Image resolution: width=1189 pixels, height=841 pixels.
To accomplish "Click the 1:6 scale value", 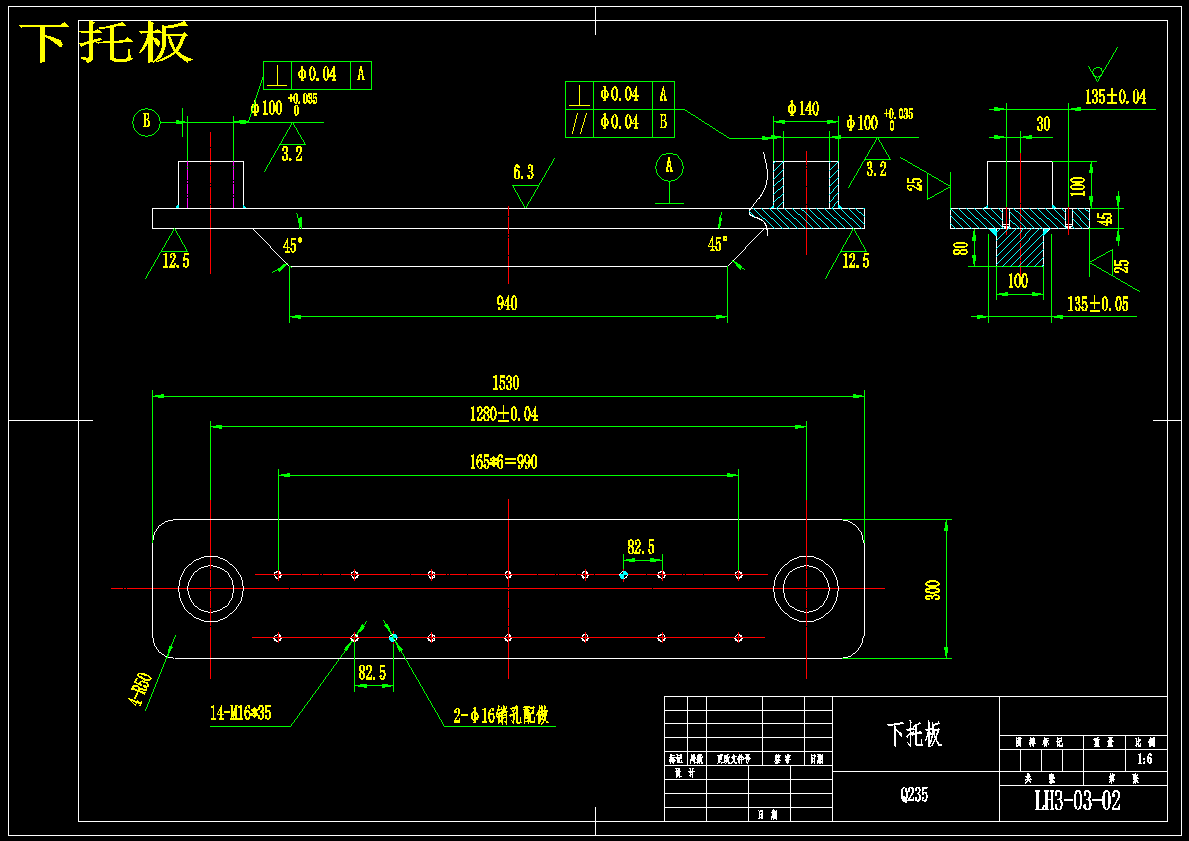I will (x=1144, y=759).
